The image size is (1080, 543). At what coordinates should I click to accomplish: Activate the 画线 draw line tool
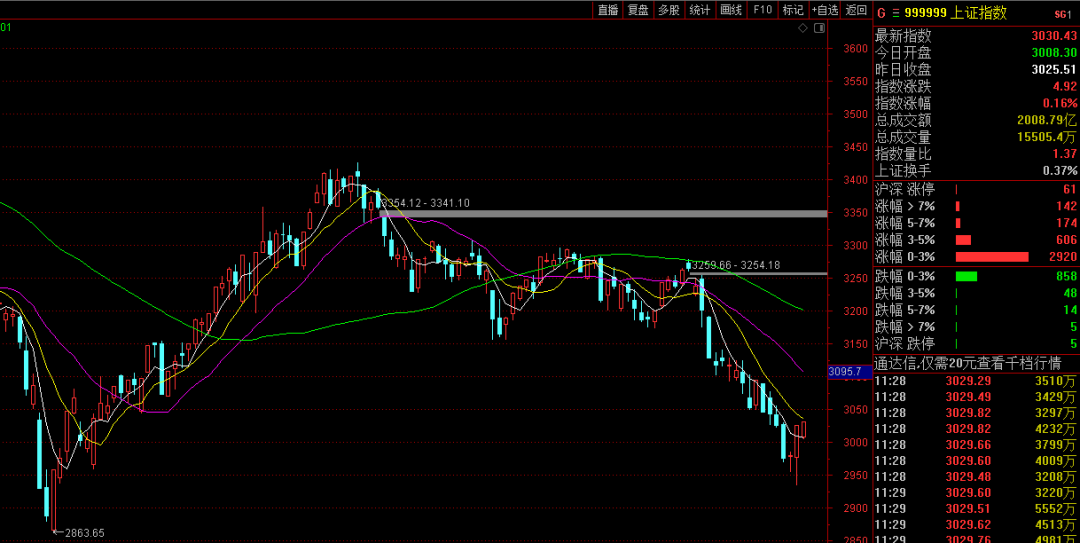(x=731, y=10)
